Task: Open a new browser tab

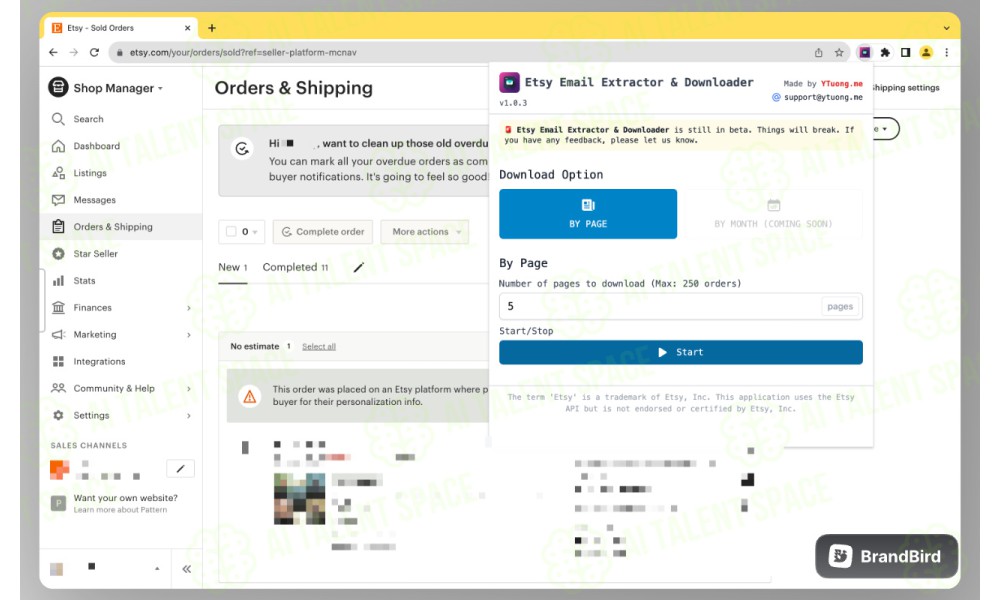Action: point(212,28)
